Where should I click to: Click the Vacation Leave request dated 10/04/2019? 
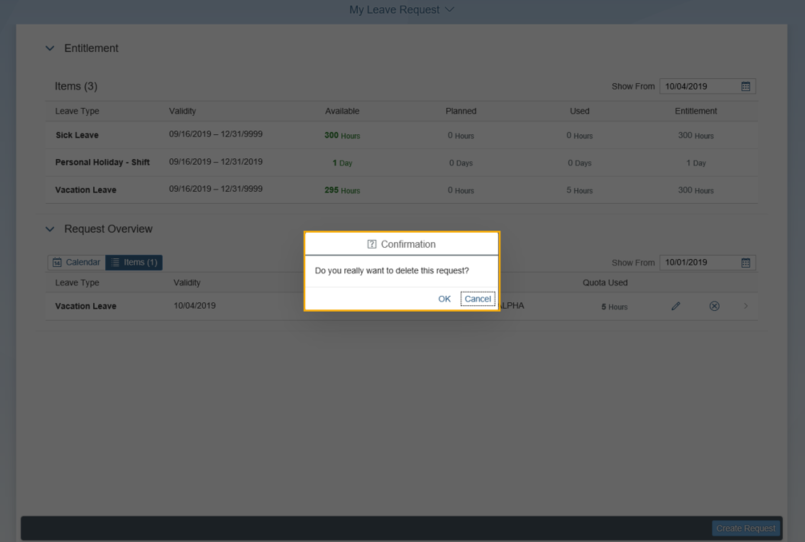(x=86, y=306)
